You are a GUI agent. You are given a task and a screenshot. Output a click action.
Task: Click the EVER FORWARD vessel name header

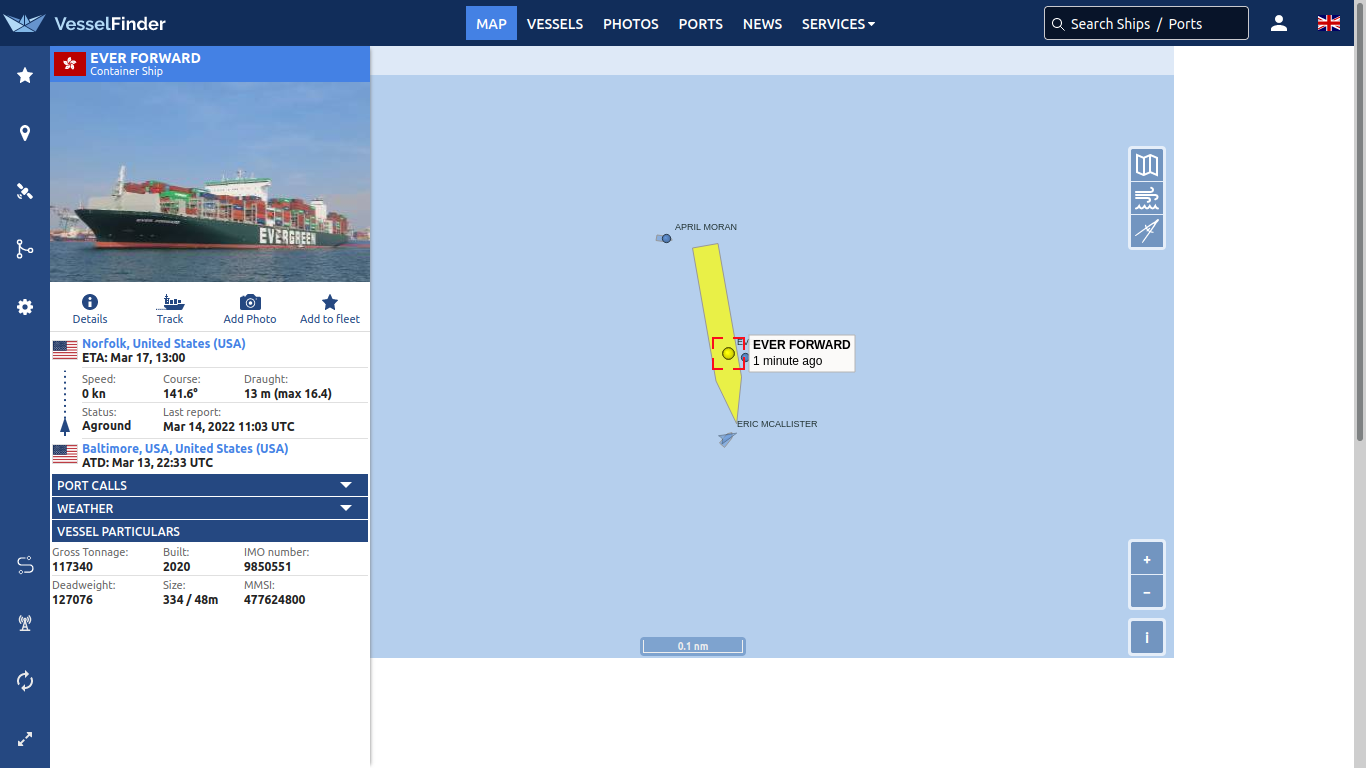[145, 58]
